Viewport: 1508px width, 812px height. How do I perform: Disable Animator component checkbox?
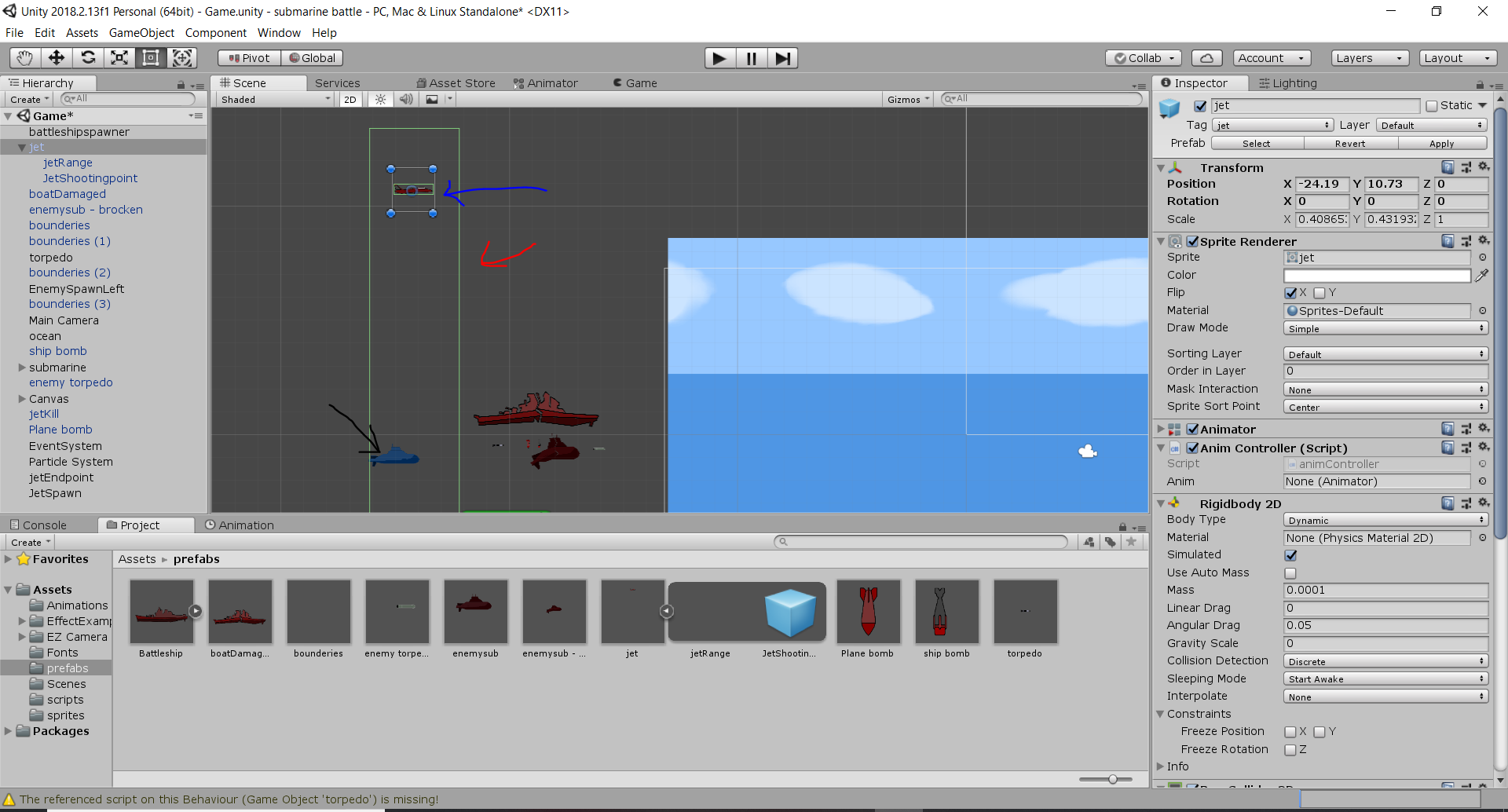tap(1192, 429)
